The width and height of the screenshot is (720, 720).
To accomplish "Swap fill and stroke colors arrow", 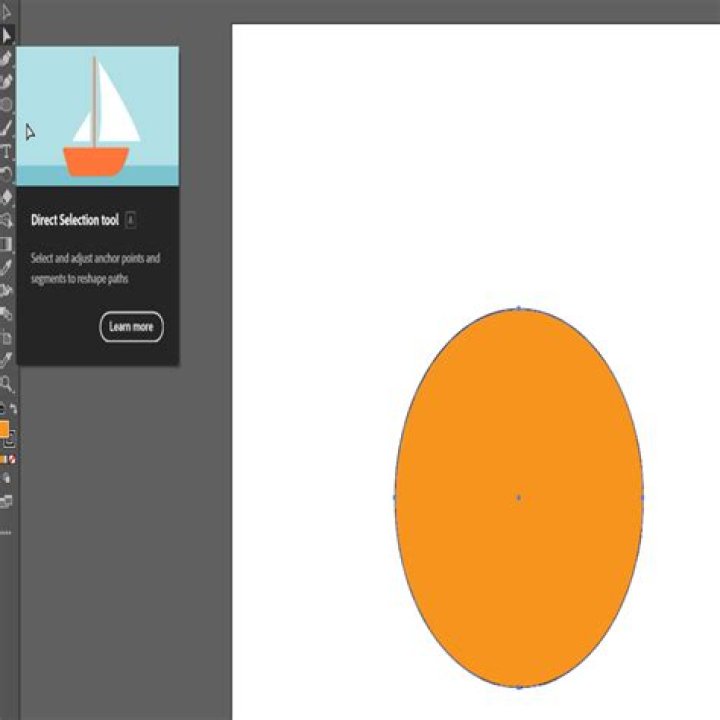I will (13, 409).
